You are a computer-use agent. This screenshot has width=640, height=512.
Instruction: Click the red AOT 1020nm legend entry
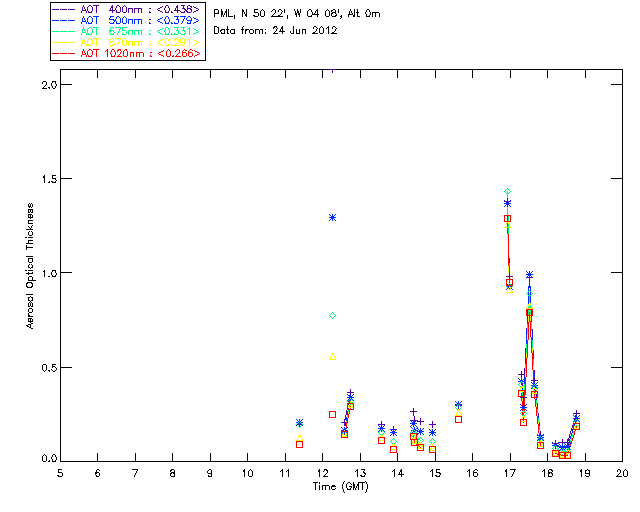127,53
